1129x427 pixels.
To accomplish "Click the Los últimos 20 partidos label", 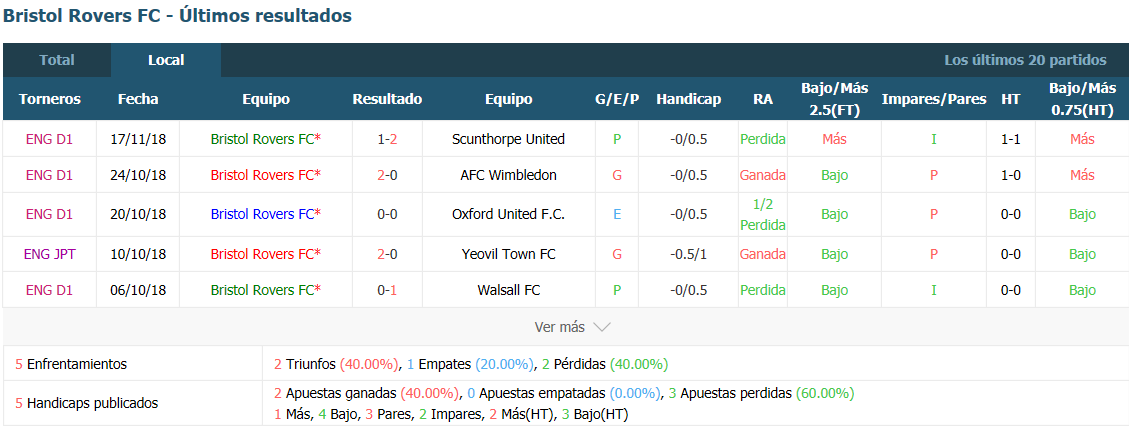I will 1025,60.
